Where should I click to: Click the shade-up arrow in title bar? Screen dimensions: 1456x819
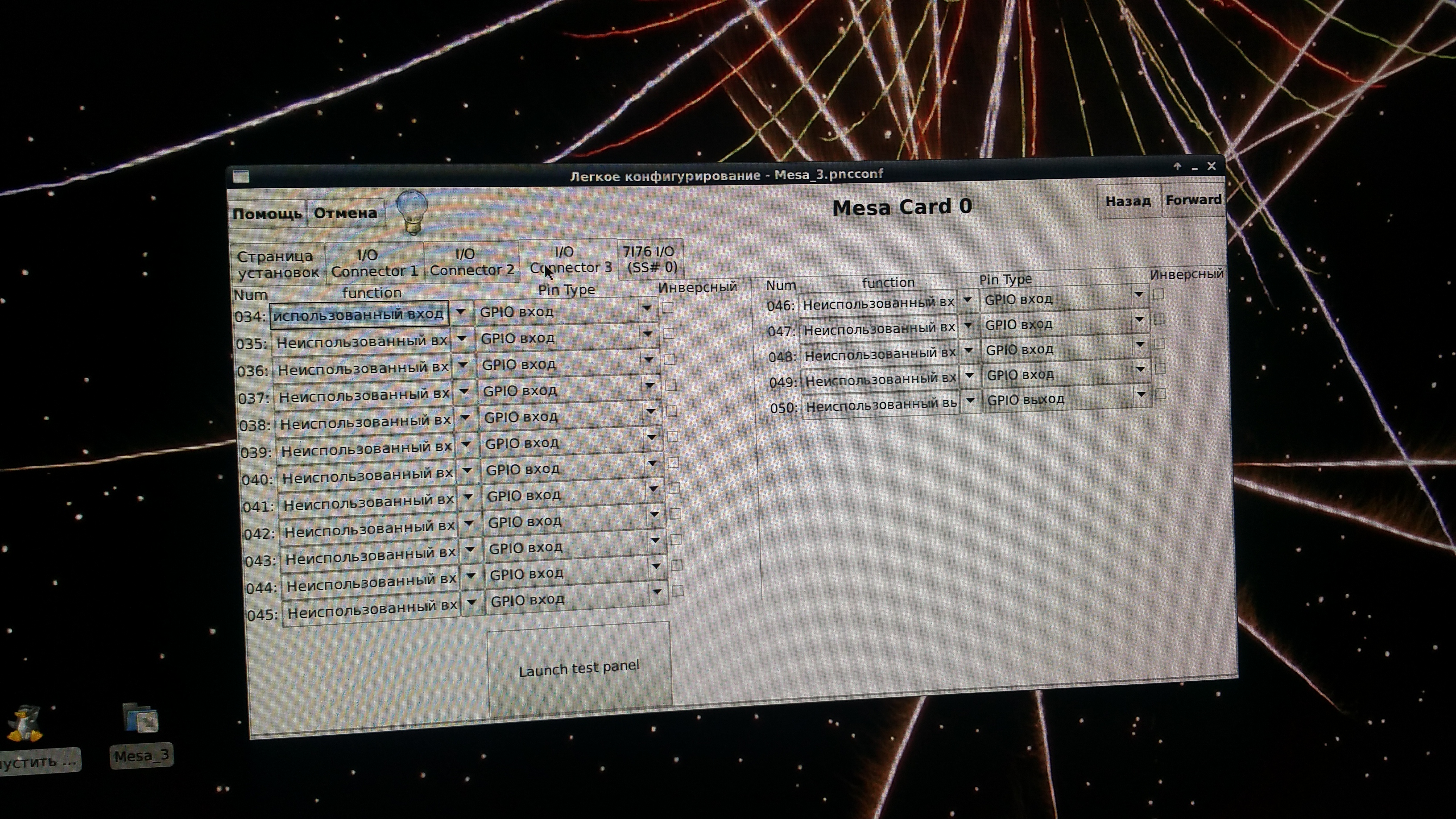(x=1177, y=167)
